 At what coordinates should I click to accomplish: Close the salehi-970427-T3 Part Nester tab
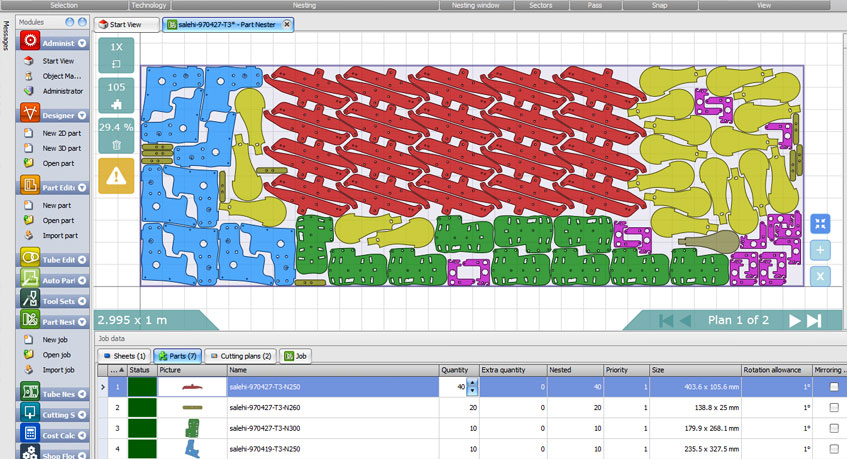click(x=288, y=24)
